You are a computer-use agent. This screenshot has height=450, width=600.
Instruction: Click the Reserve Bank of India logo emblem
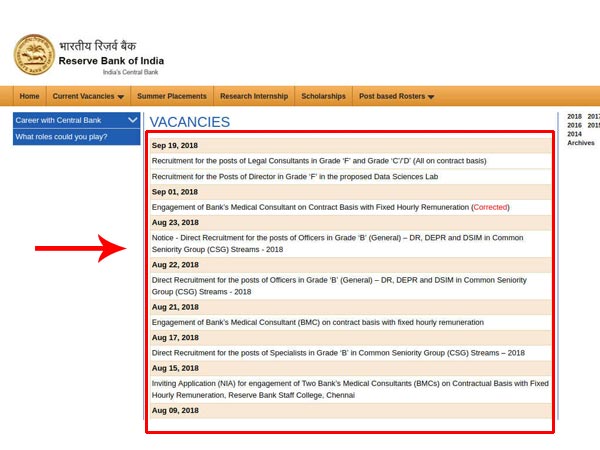(x=34, y=55)
